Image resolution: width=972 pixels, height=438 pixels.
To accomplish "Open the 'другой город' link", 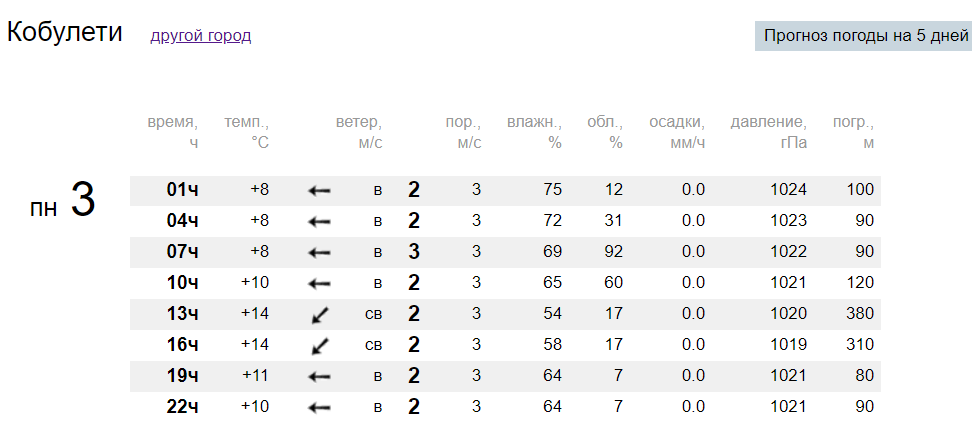I will coord(201,36).
